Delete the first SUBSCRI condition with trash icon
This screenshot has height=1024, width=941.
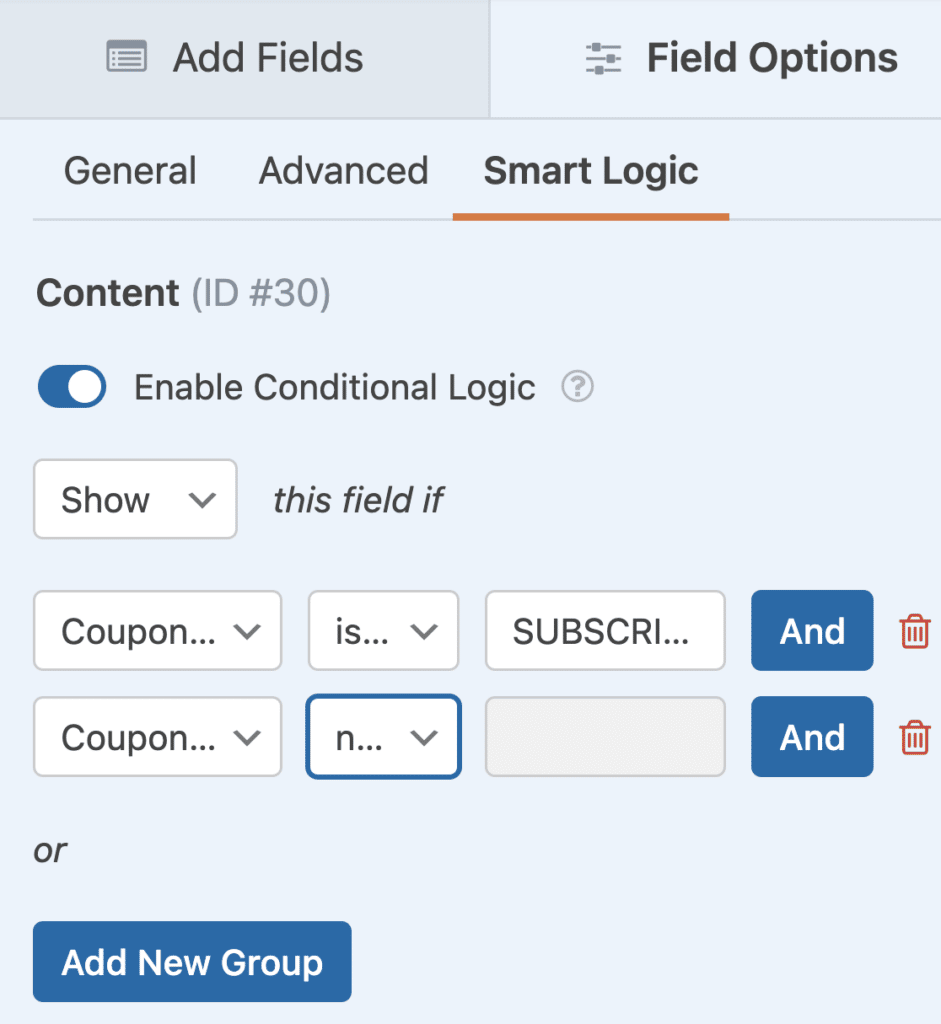point(913,631)
